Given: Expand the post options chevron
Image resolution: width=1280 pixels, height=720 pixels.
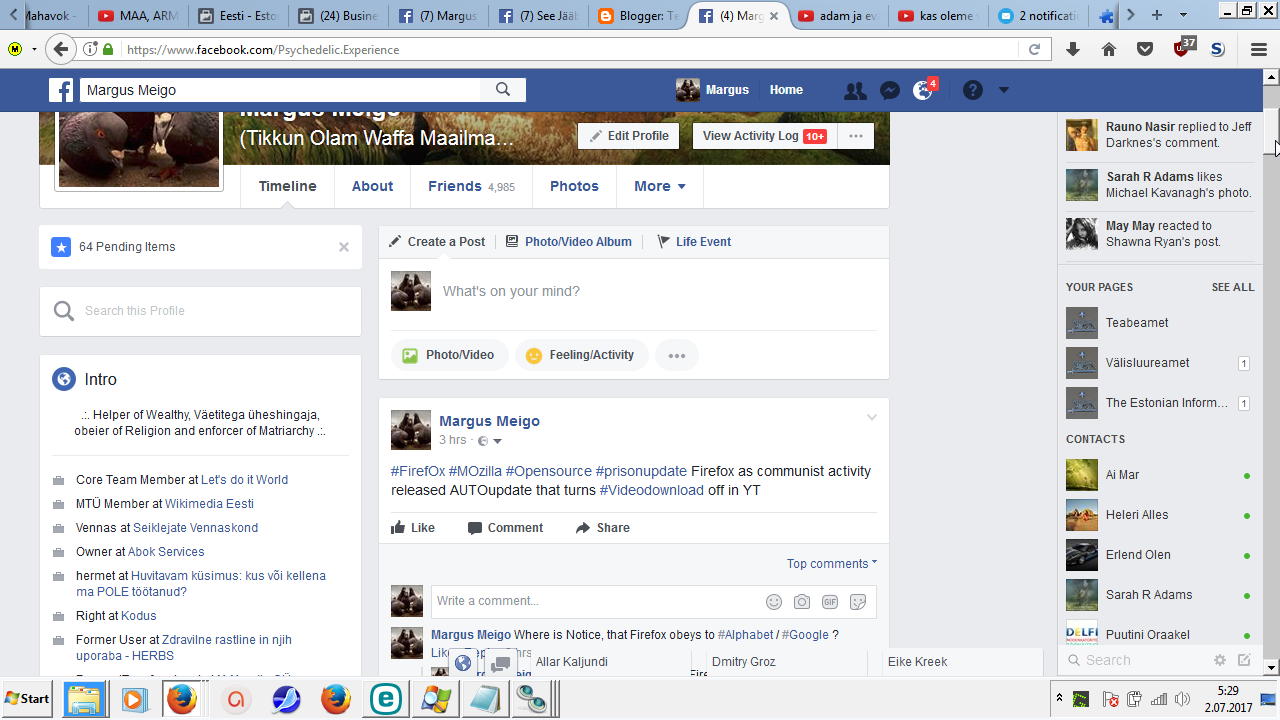Looking at the screenshot, I should click(x=871, y=418).
